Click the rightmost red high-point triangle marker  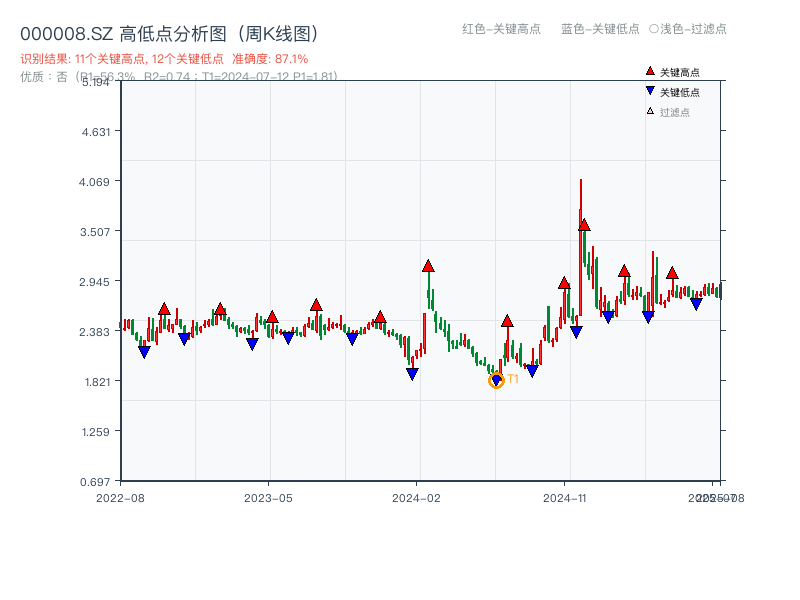coord(672,273)
